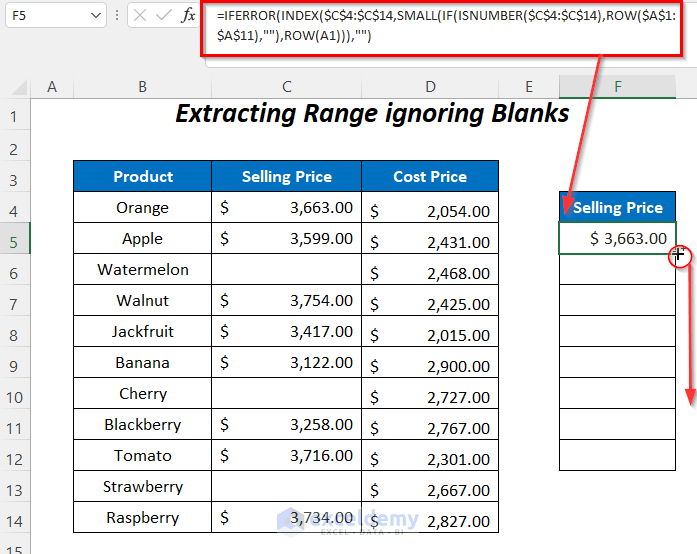Select Jackfruit's selling price 3,417.00
This screenshot has width=697, height=554.
[287, 332]
